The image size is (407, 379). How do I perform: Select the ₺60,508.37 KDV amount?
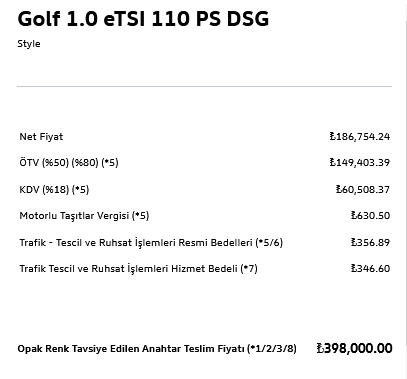point(363,190)
